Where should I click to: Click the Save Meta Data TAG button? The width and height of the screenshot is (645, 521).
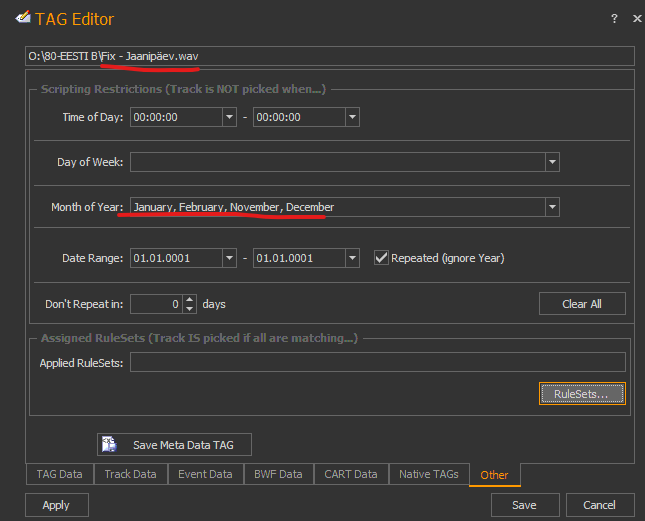[x=174, y=444]
